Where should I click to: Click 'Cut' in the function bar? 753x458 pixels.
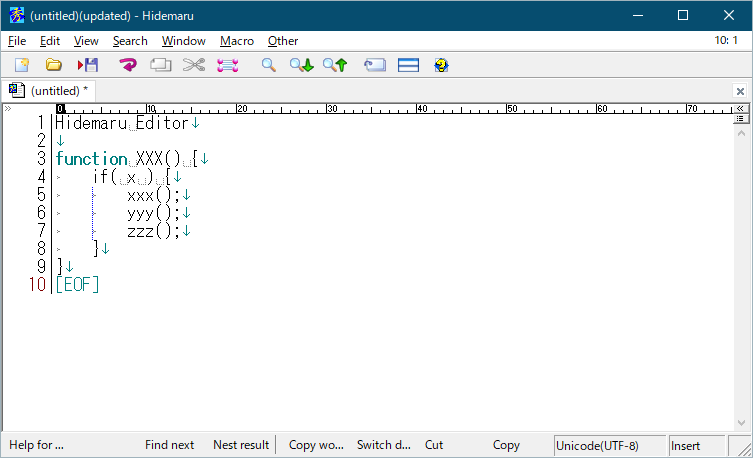[434, 445]
